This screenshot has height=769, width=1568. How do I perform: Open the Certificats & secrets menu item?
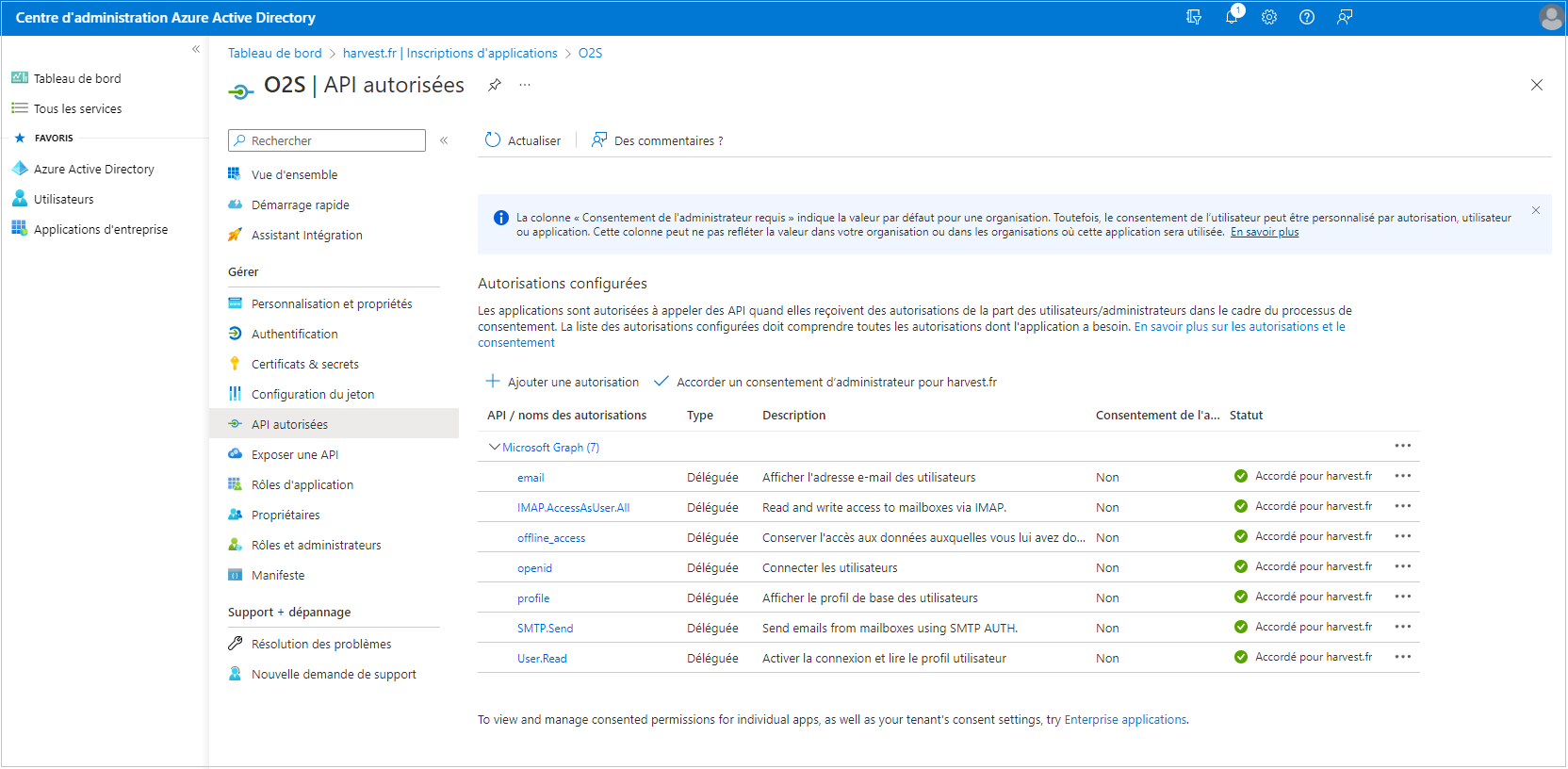point(304,364)
